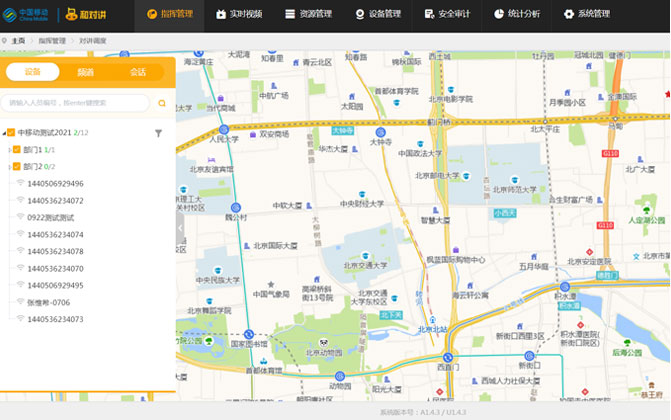Click the 对讲调度 breadcrumb
671x420 pixels.
pos(93,41)
